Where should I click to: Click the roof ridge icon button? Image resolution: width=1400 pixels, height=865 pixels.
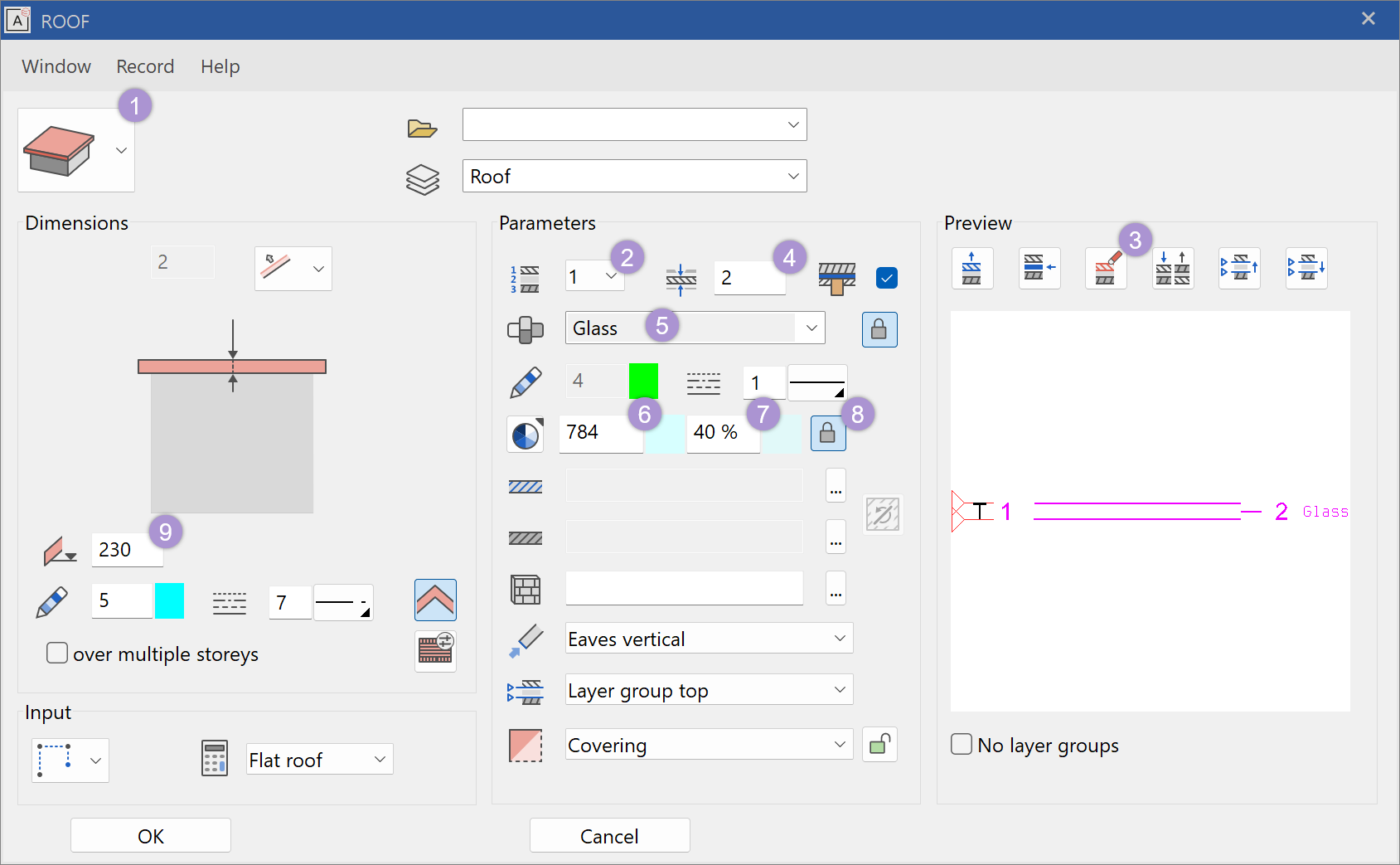coord(435,600)
